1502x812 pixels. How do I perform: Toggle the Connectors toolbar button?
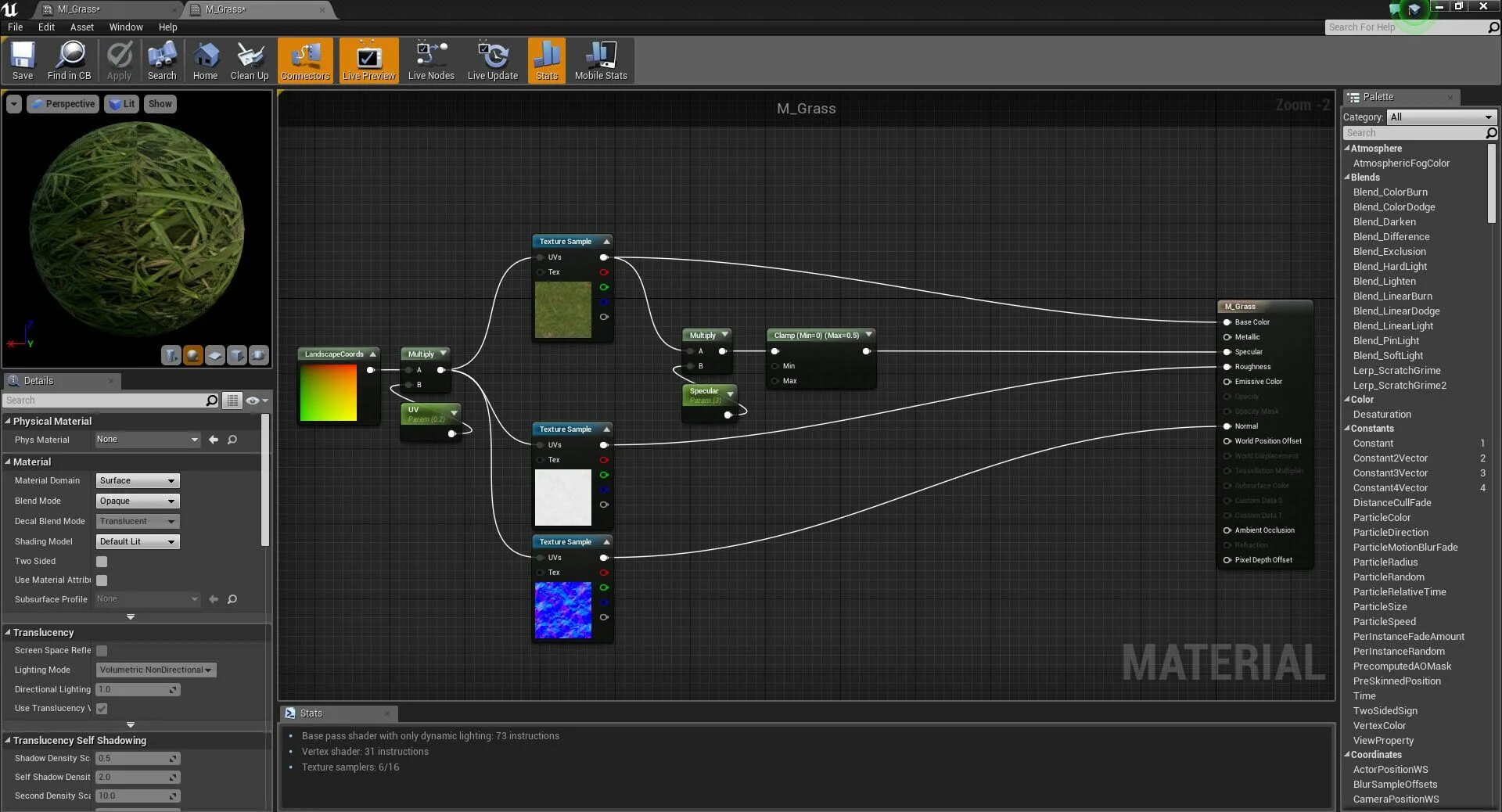[305, 61]
